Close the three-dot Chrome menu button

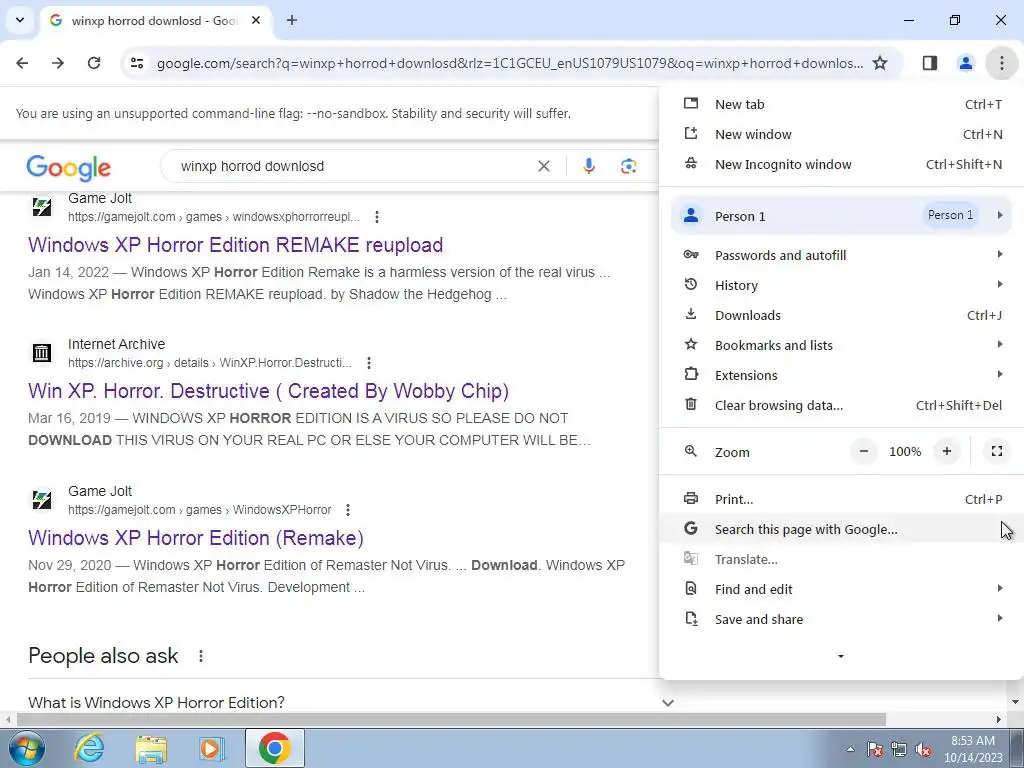[x=1001, y=63]
